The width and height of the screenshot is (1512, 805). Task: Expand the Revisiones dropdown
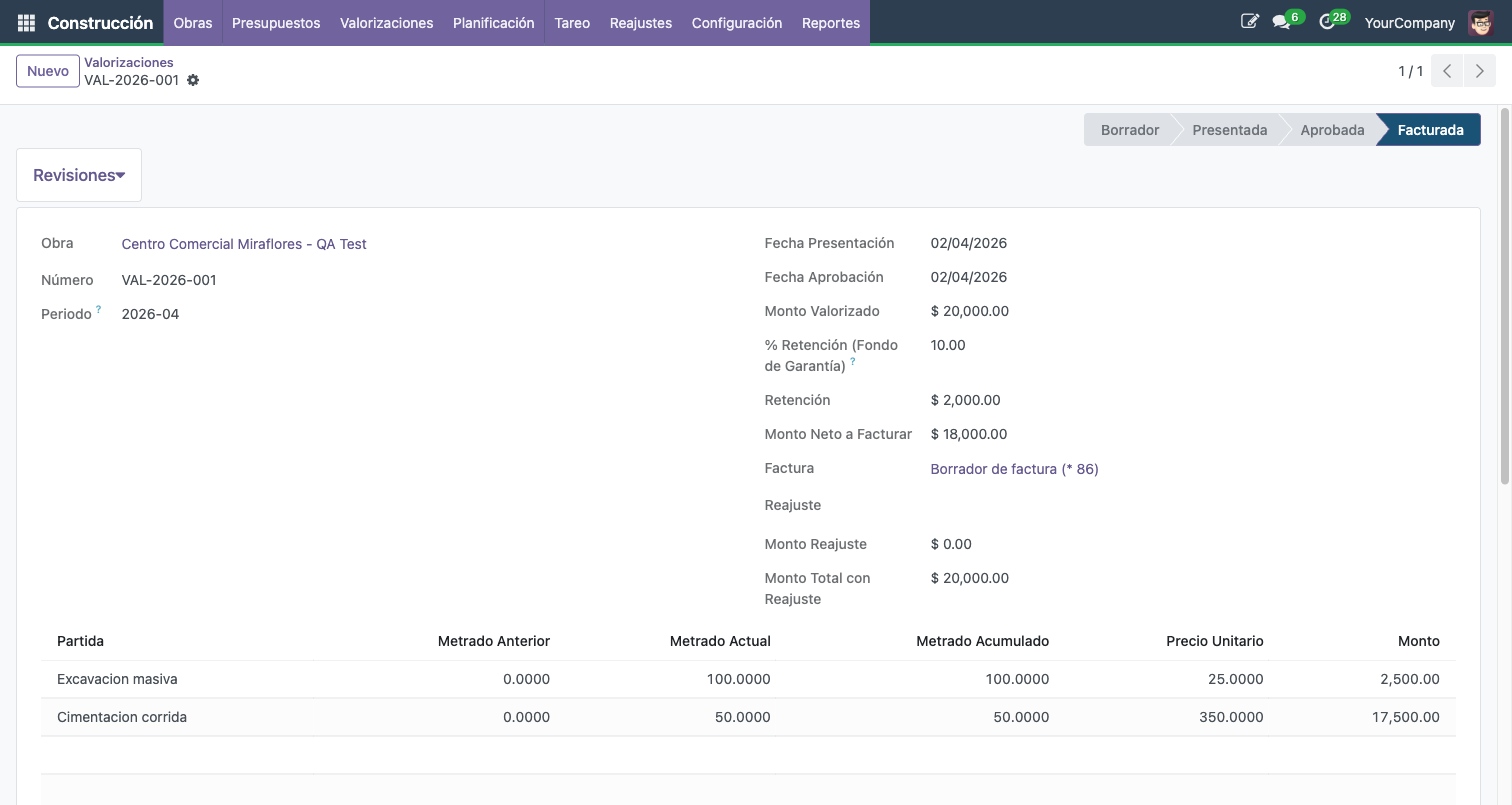pyautogui.click(x=79, y=175)
